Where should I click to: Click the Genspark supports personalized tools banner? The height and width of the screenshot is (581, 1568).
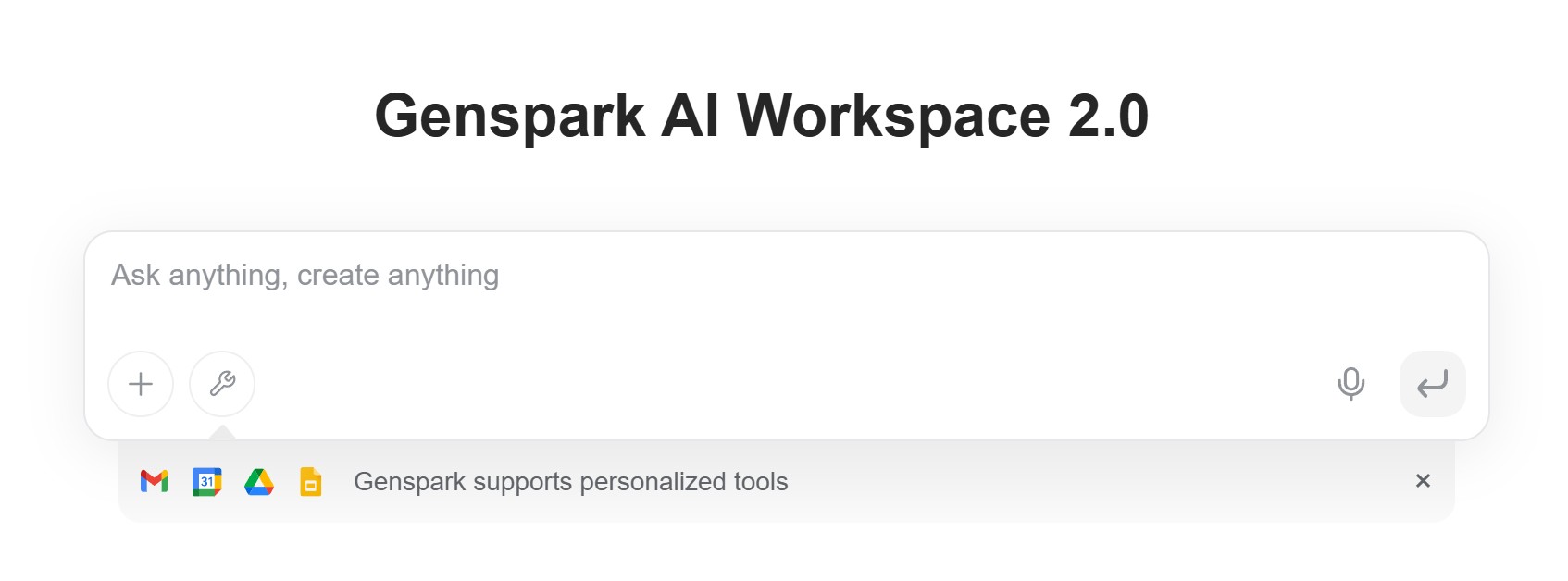pos(569,481)
